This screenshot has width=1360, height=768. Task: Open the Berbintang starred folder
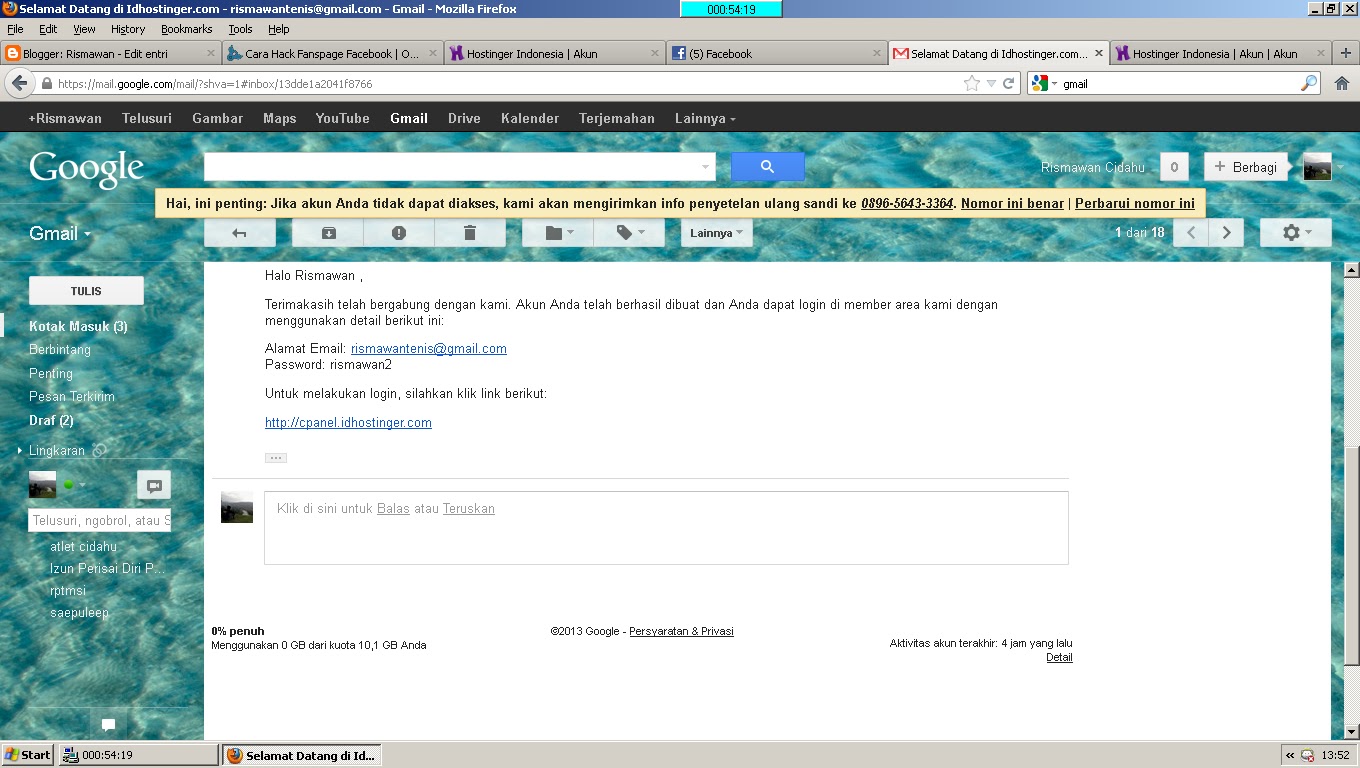pyautogui.click(x=60, y=349)
